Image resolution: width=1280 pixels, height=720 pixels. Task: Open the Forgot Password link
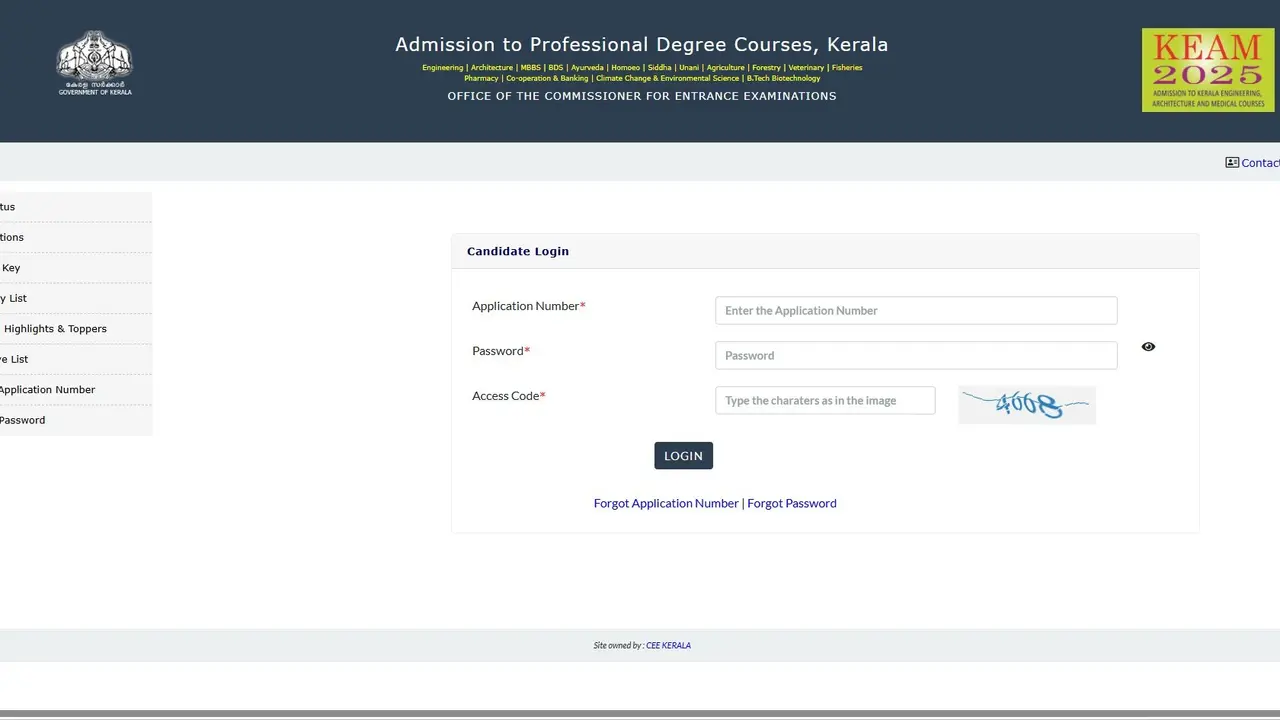[x=791, y=503]
